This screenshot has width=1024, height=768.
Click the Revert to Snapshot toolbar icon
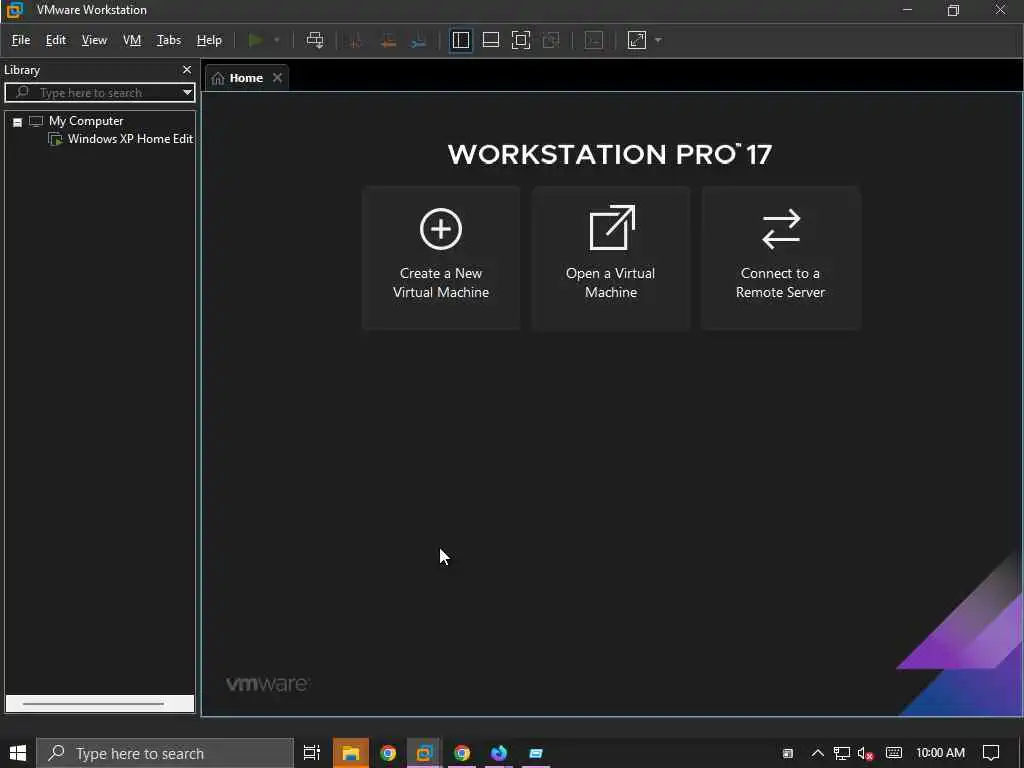(387, 40)
